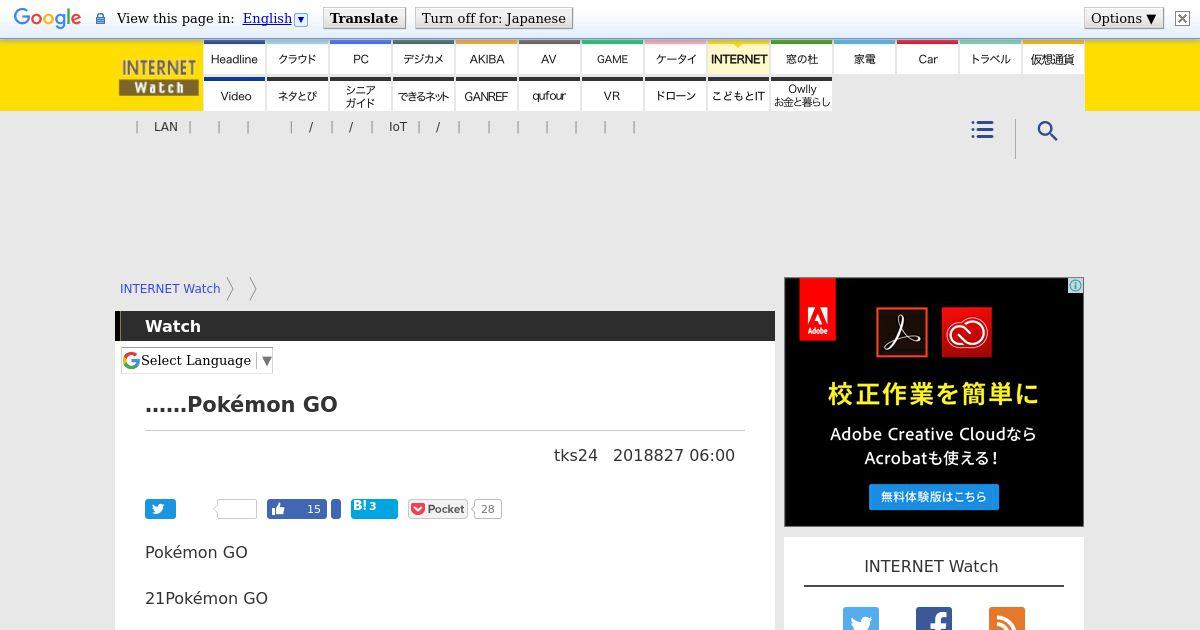Open the PC tab
1200x630 pixels.
tap(360, 59)
